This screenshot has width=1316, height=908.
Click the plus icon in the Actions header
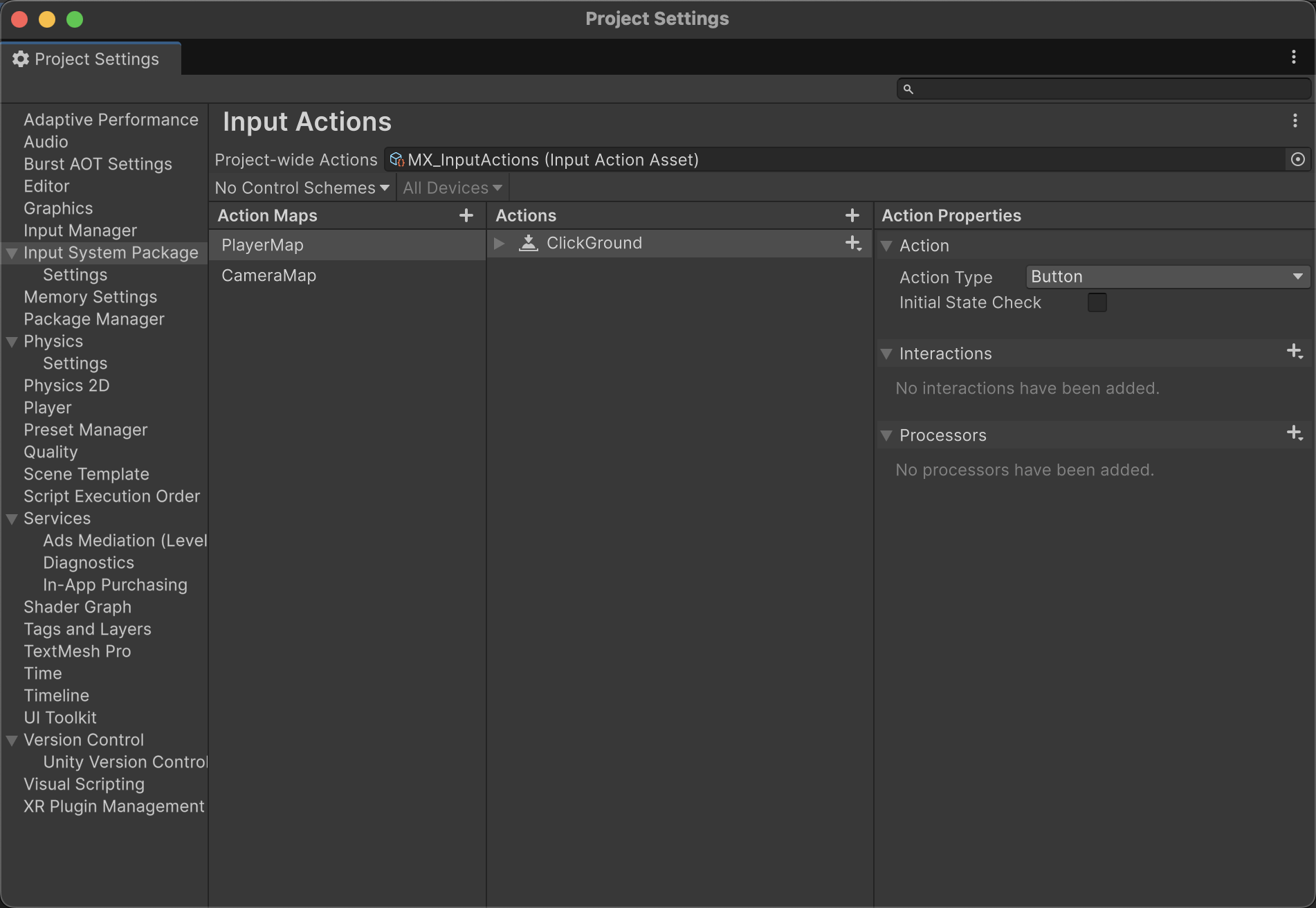852,215
